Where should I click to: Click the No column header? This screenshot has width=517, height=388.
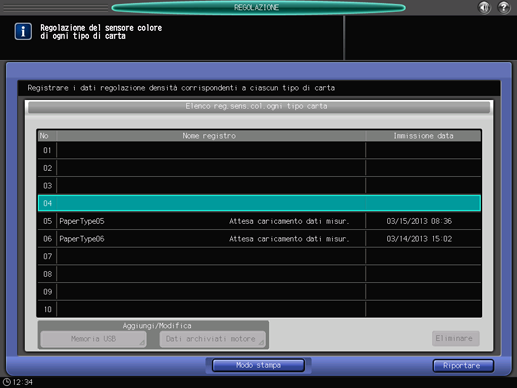click(x=47, y=136)
